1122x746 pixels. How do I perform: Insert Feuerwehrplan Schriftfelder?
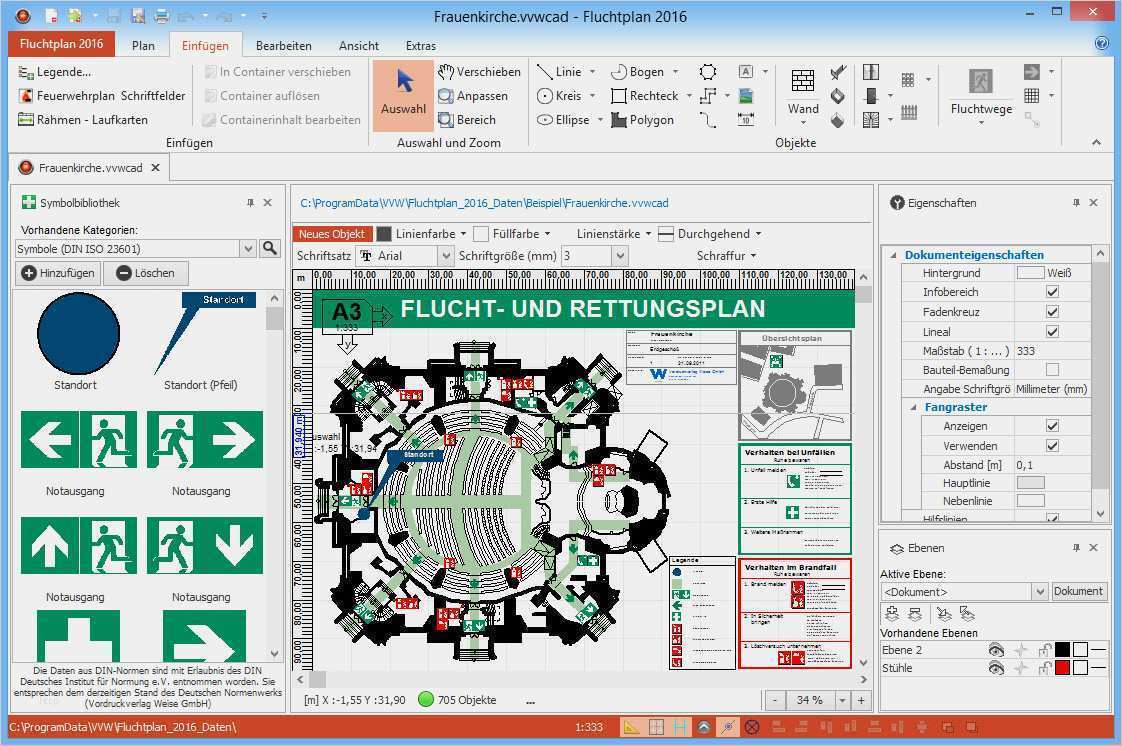(x=102, y=96)
